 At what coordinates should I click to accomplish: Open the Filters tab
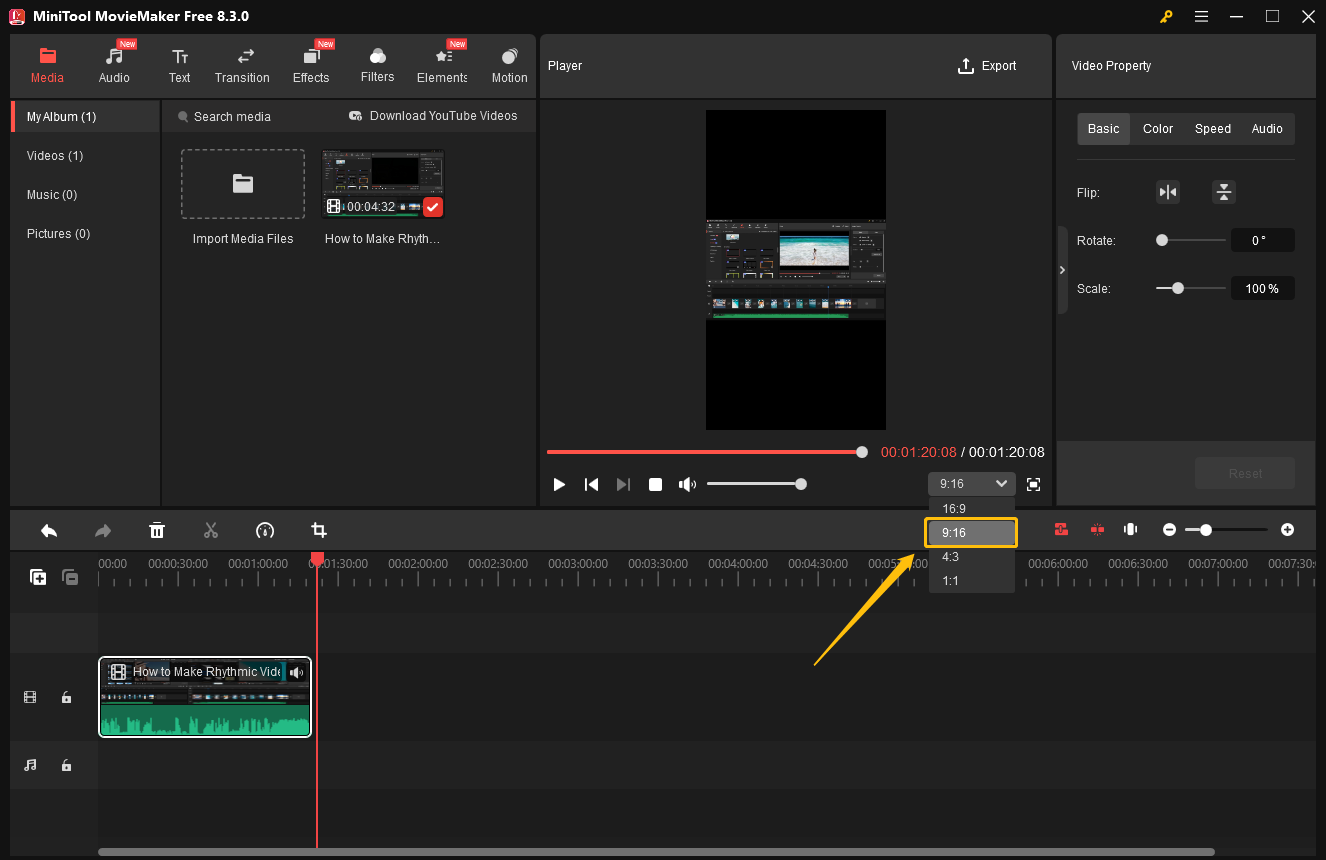[x=377, y=66]
